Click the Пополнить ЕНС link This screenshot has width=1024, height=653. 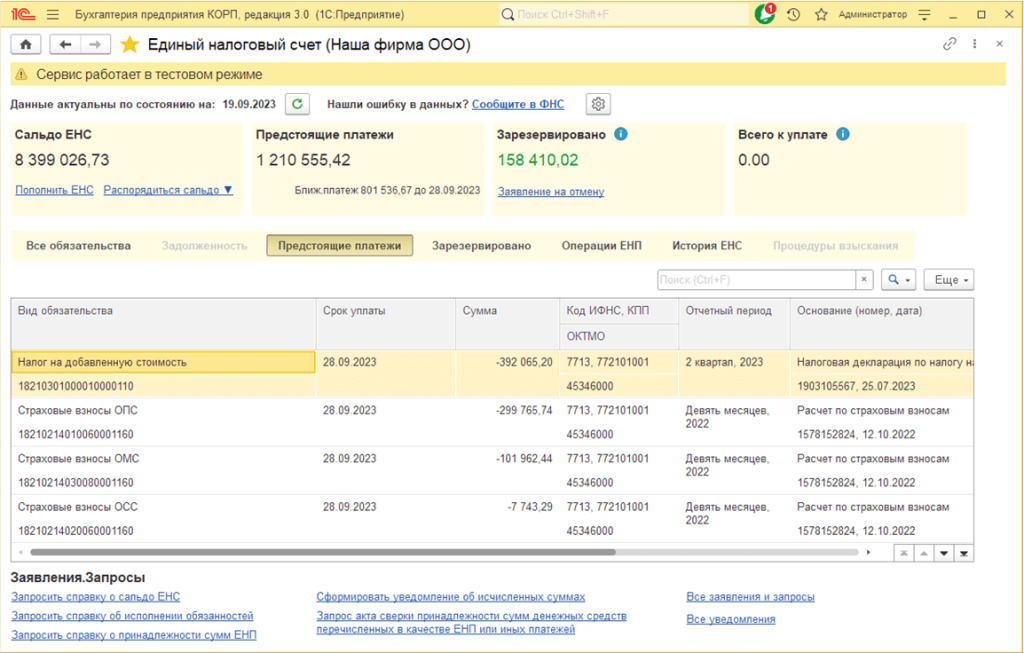[x=54, y=190]
